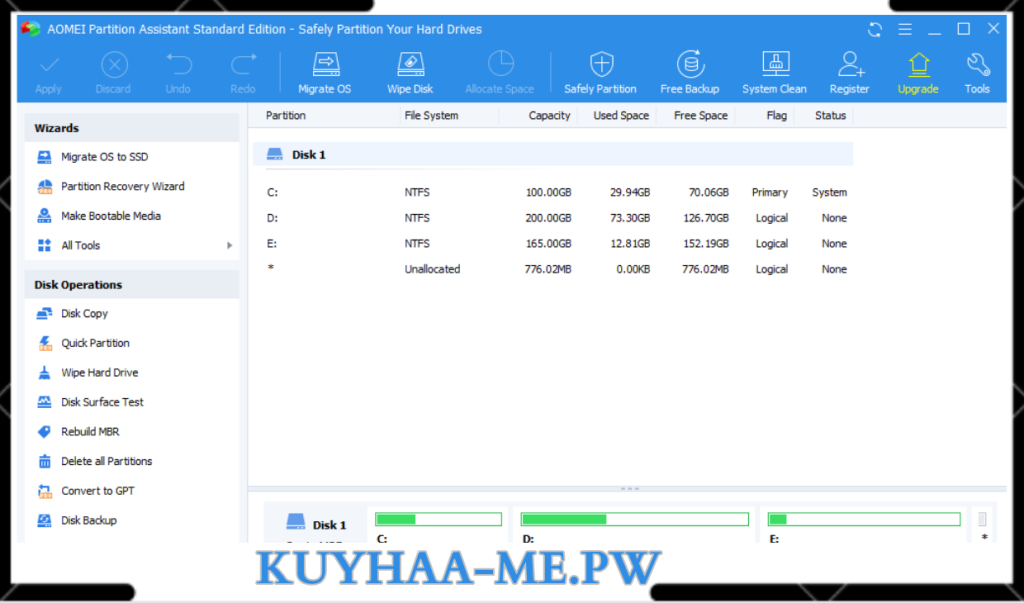
Task: Click the Free Space column header
Action: (x=701, y=116)
